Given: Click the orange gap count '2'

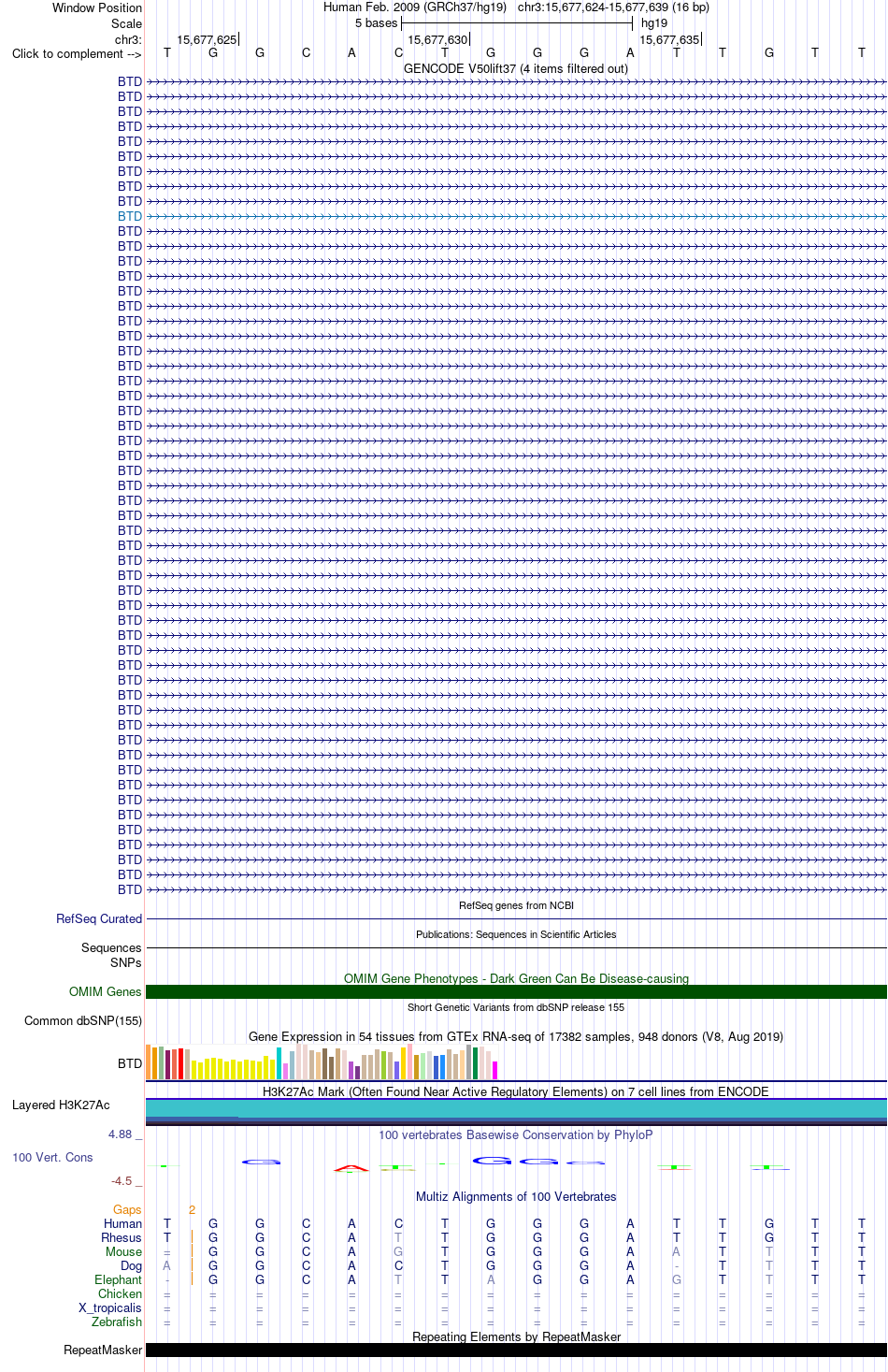Looking at the screenshot, I should tap(192, 1209).
